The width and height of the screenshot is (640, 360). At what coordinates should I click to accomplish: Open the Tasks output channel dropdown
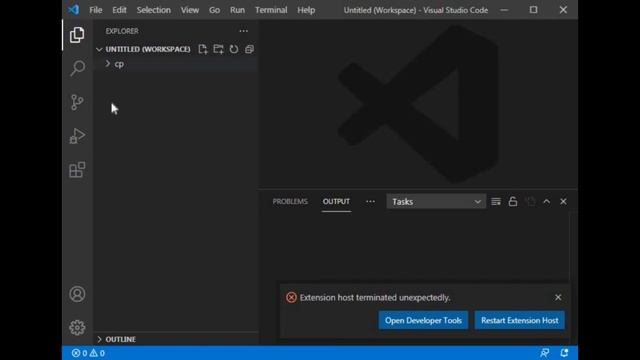click(436, 202)
